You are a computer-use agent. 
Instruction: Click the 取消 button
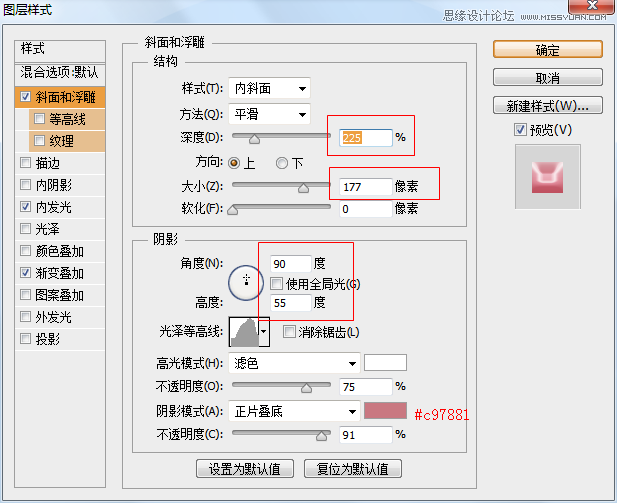[x=547, y=78]
